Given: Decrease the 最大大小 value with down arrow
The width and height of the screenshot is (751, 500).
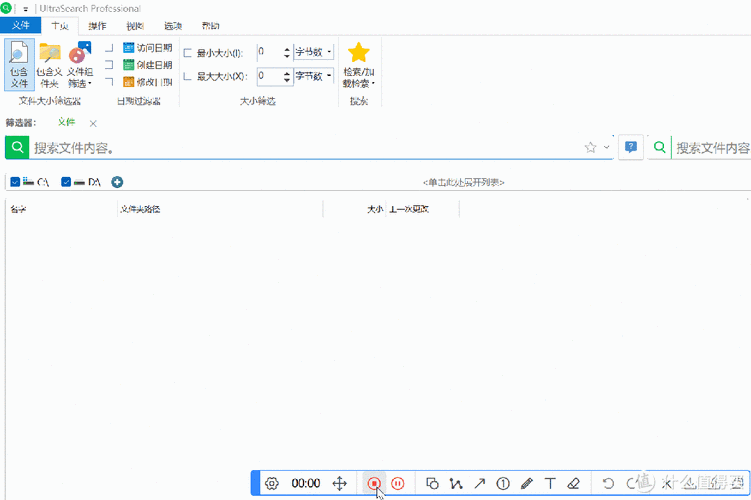Looking at the screenshot, I should pyautogui.click(x=287, y=80).
